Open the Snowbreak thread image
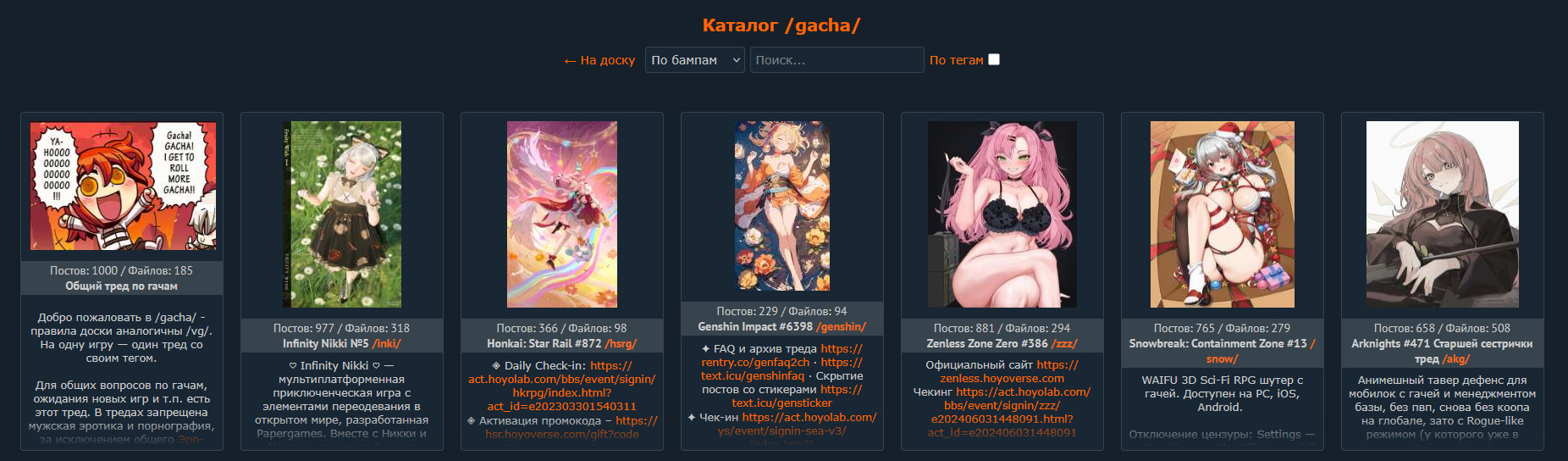 1223,214
